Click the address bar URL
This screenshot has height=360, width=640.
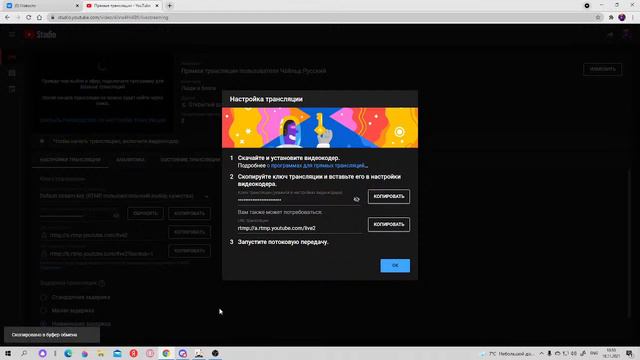(113, 18)
